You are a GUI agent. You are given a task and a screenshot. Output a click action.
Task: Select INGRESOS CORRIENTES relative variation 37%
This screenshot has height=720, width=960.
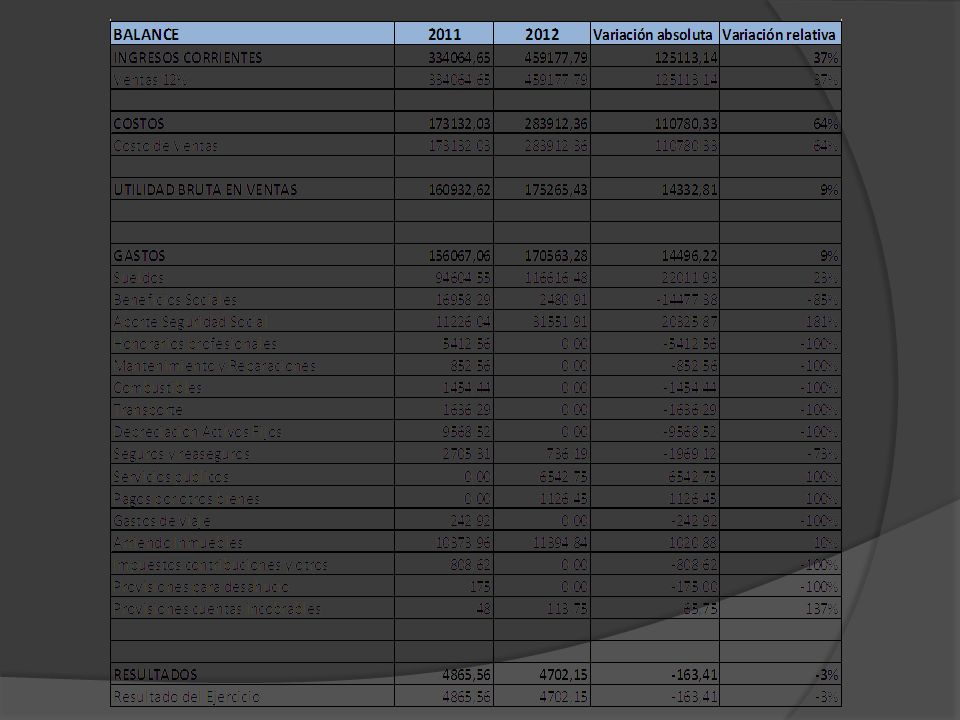coord(826,58)
